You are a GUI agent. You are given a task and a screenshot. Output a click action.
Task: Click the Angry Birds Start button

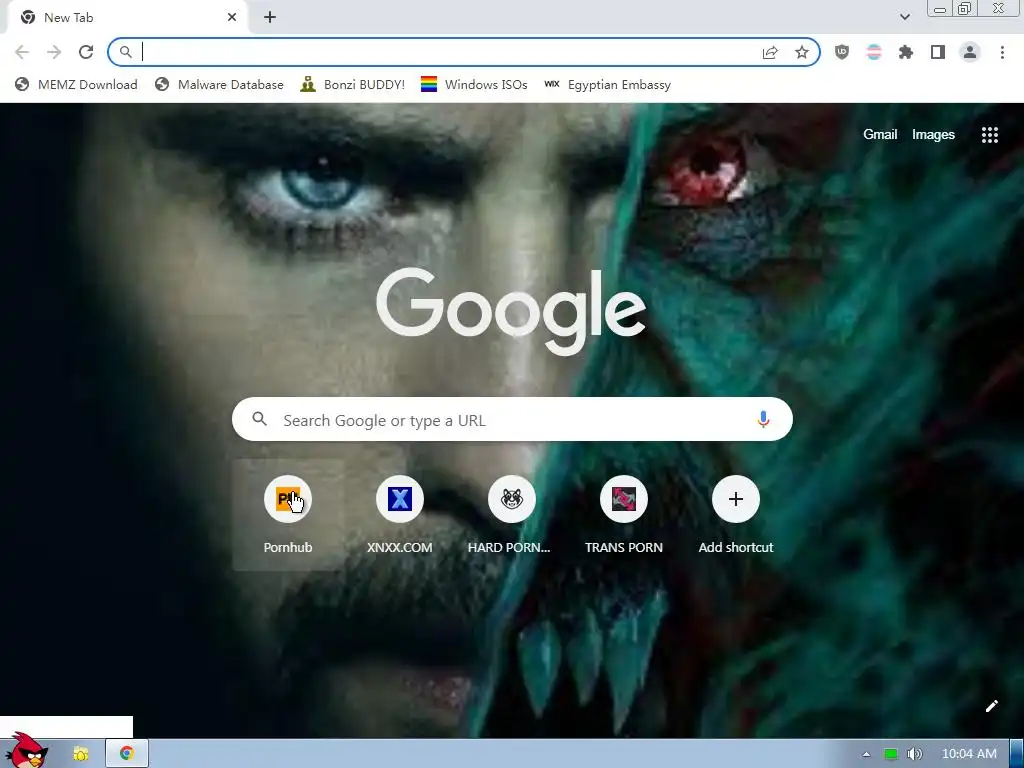pyautogui.click(x=26, y=750)
